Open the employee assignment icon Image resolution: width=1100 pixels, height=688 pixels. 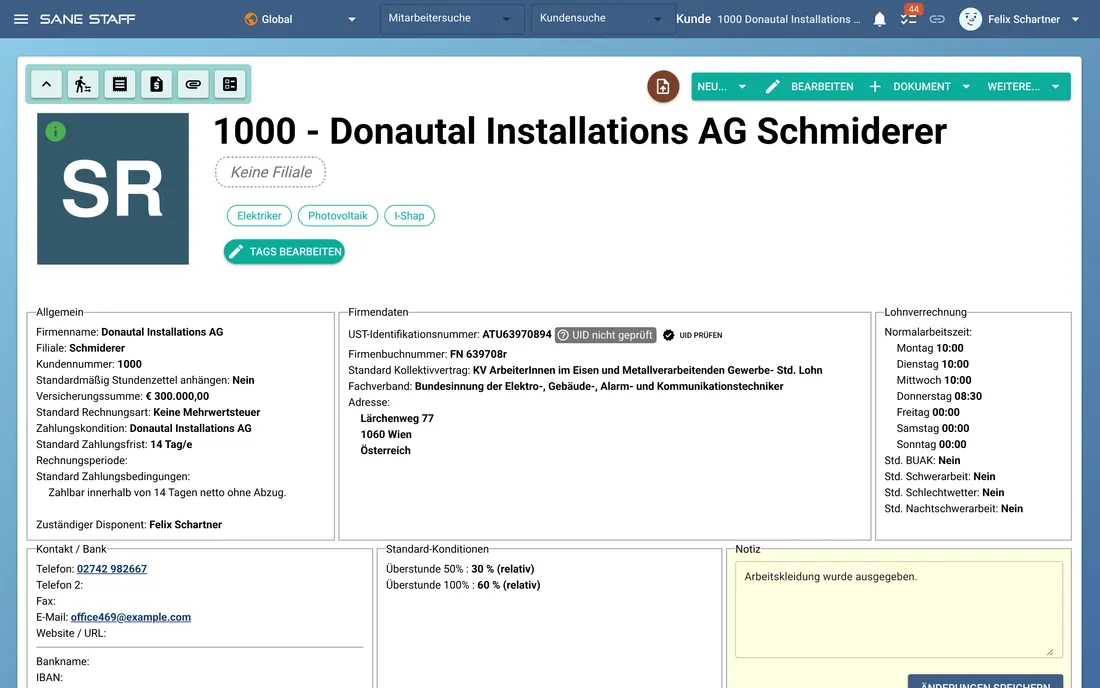tap(83, 84)
